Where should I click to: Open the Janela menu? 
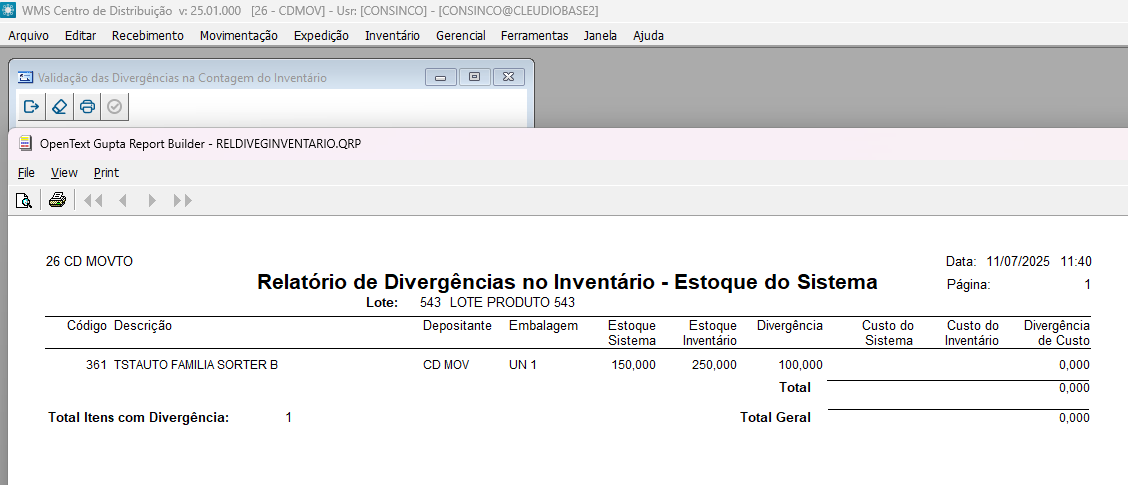(601, 35)
